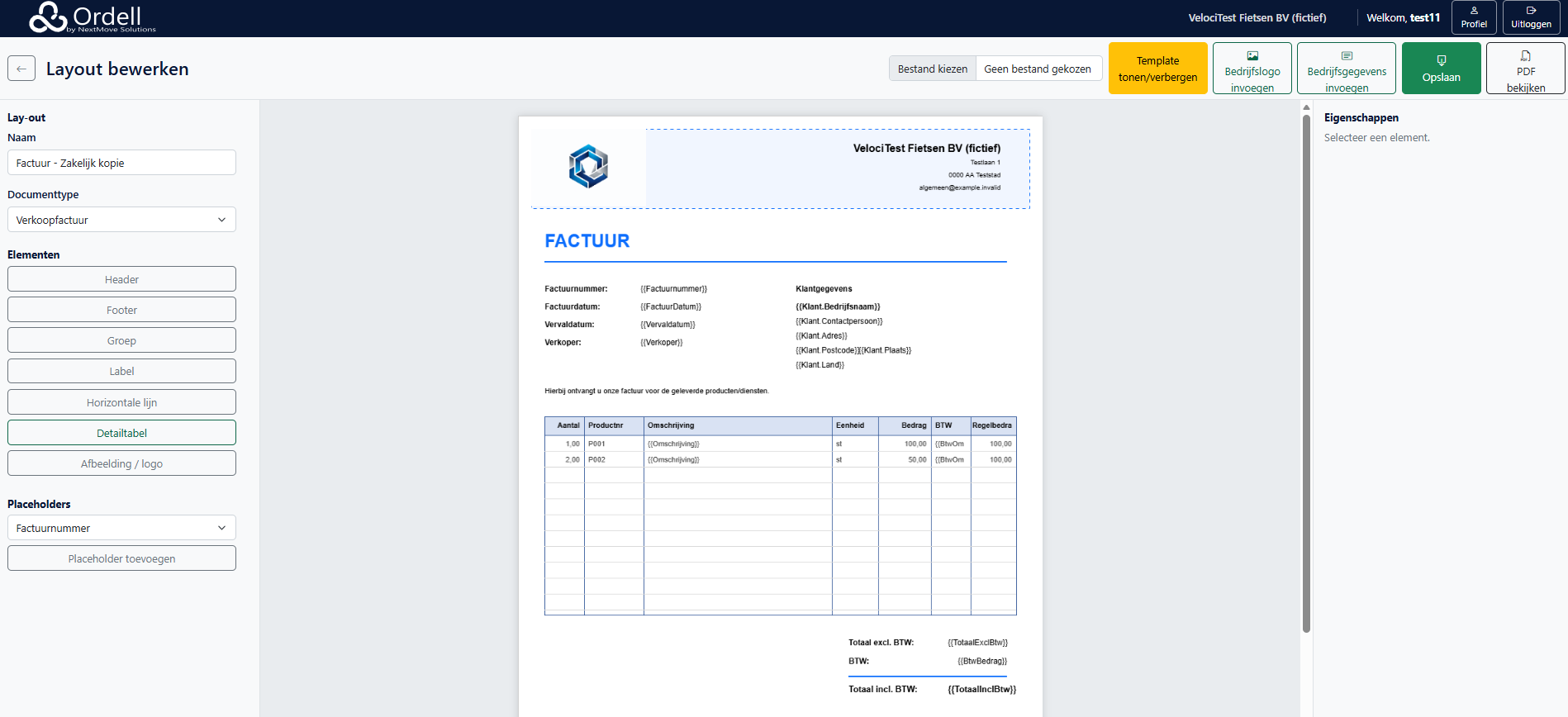The height and width of the screenshot is (717, 1568).
Task: Open the Documenttype Verkoopfactuur dropdown
Action: click(121, 220)
